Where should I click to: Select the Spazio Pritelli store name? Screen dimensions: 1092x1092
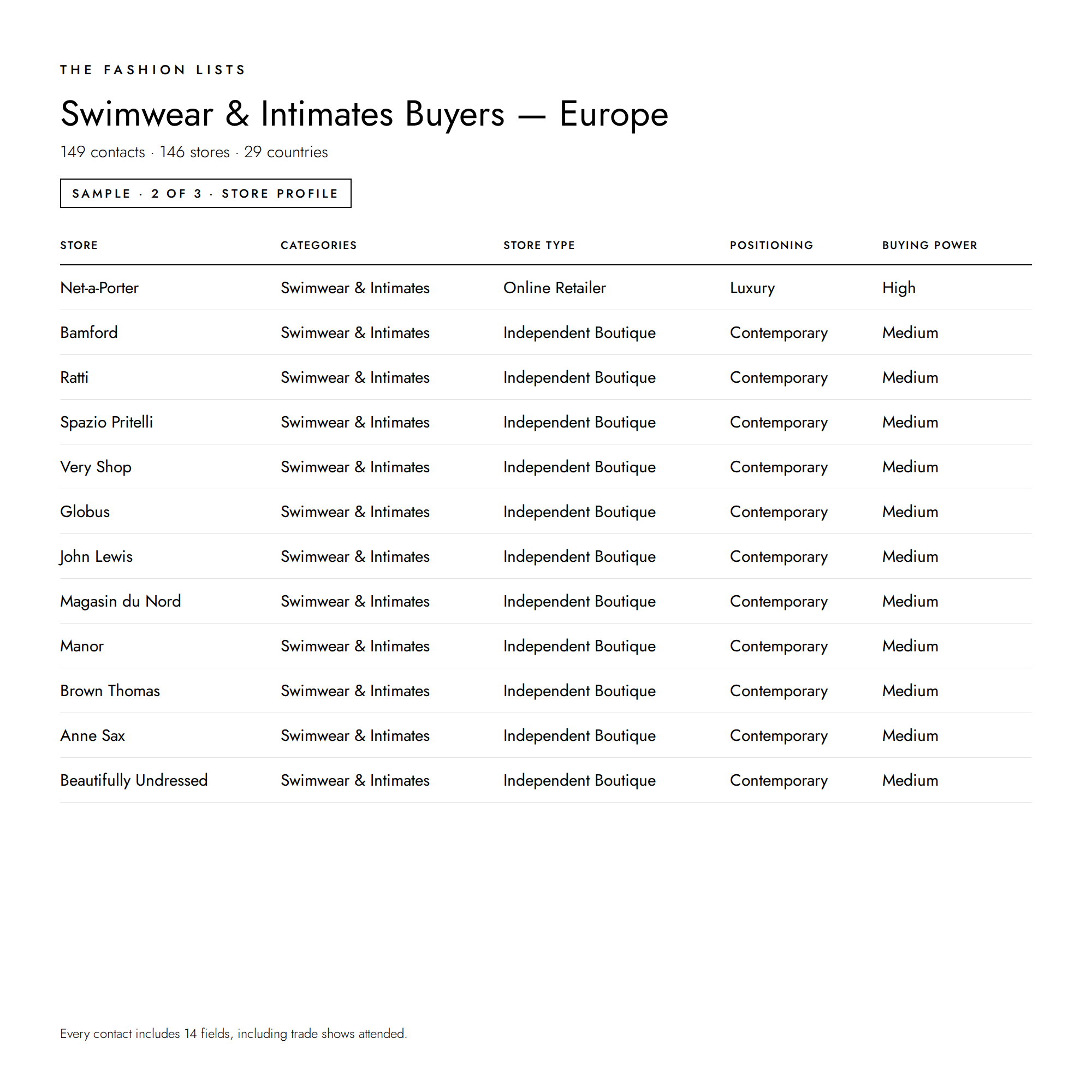coord(107,422)
